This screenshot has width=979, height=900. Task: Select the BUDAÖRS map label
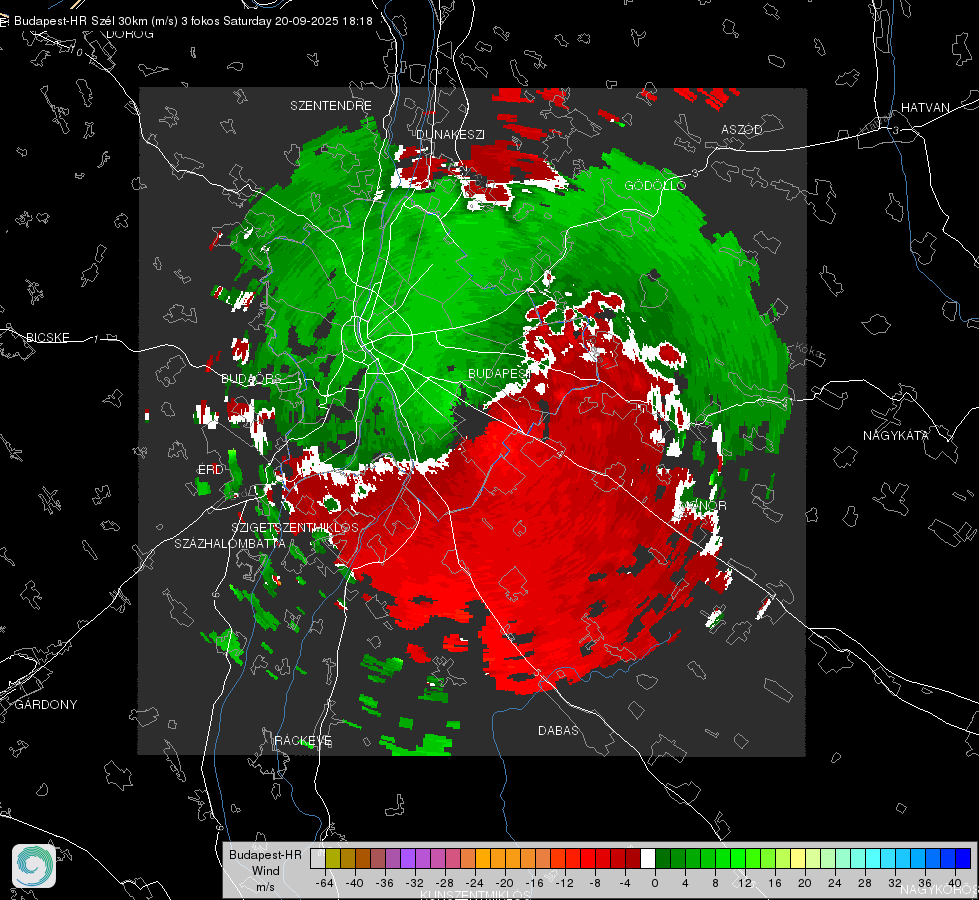(x=252, y=378)
